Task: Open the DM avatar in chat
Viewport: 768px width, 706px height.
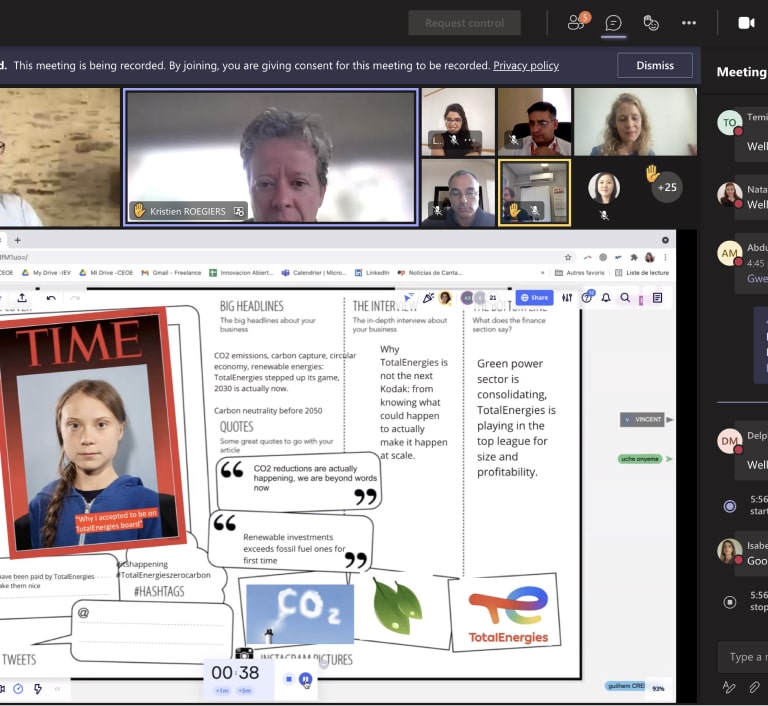Action: pyautogui.click(x=730, y=441)
